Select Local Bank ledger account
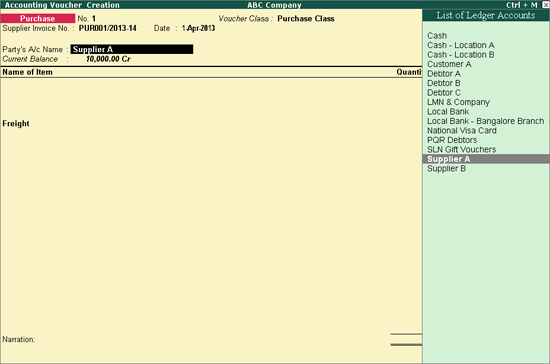The width and height of the screenshot is (550, 364). pyautogui.click(x=448, y=112)
